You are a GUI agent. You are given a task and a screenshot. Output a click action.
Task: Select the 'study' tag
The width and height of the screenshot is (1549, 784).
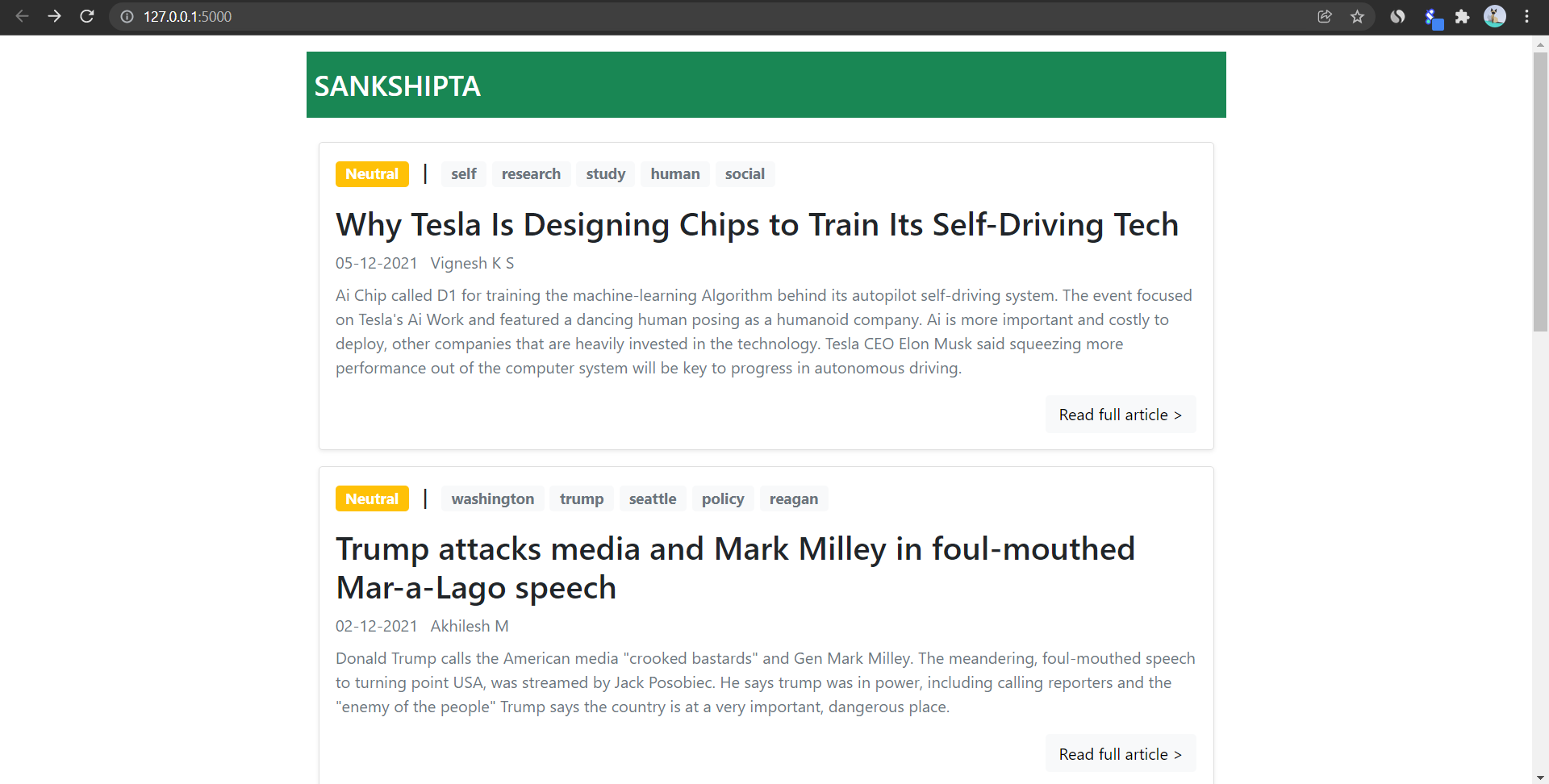coord(606,174)
